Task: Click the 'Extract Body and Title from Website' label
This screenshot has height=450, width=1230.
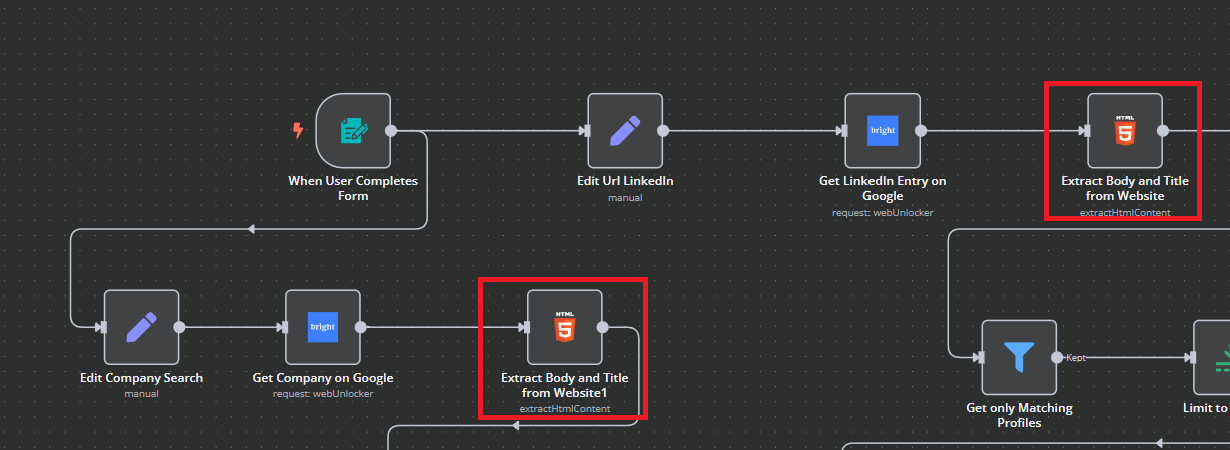Action: coord(1125,188)
